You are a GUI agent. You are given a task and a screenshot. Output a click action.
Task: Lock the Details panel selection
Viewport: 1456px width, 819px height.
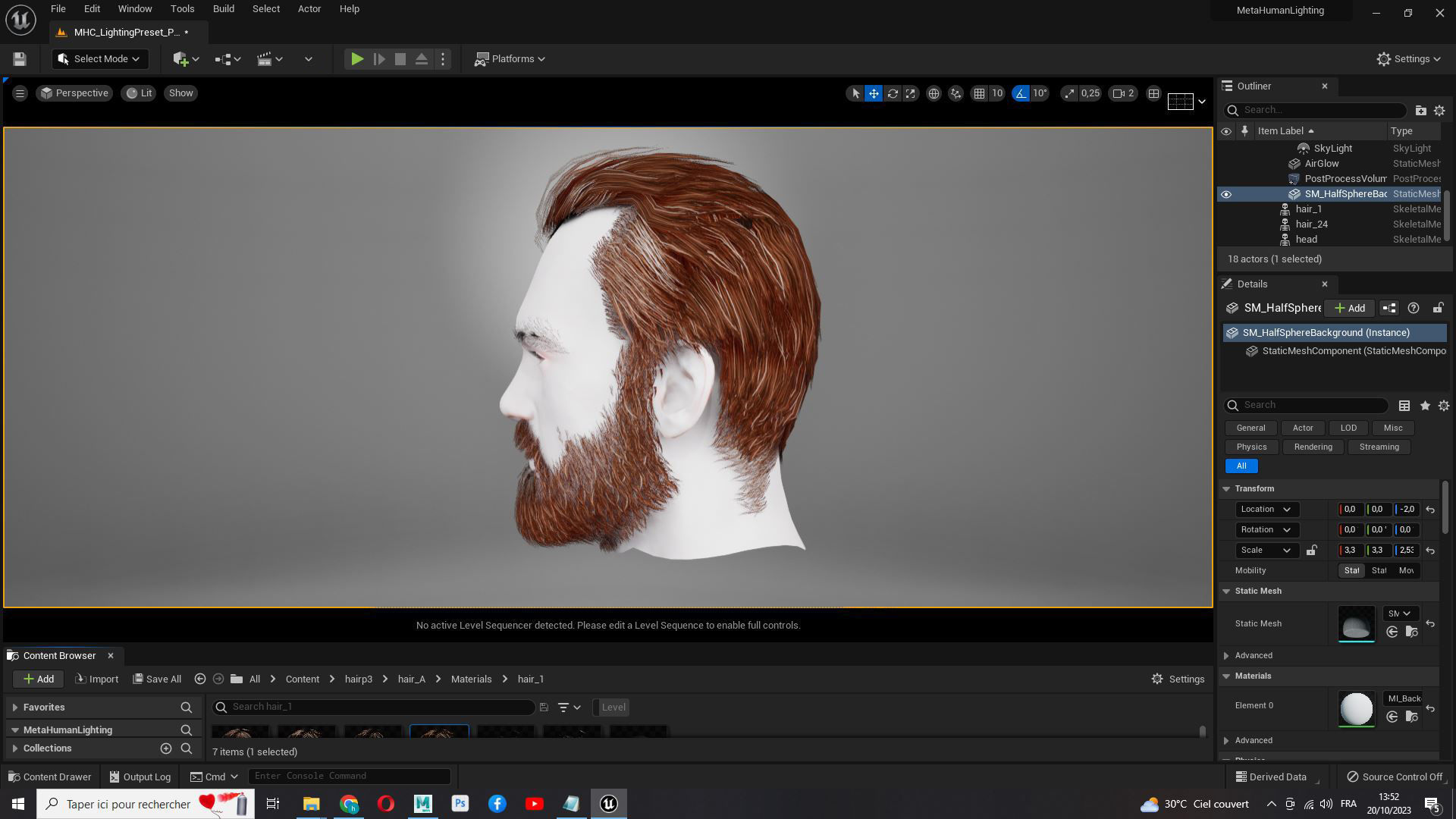click(1438, 308)
